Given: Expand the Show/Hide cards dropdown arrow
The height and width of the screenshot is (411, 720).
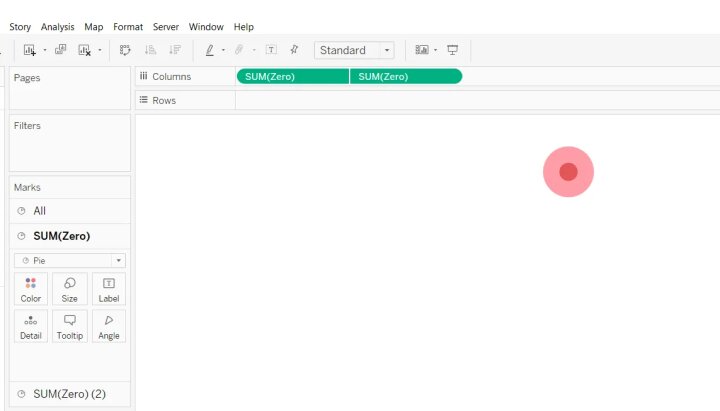Looking at the screenshot, I should coord(435,50).
